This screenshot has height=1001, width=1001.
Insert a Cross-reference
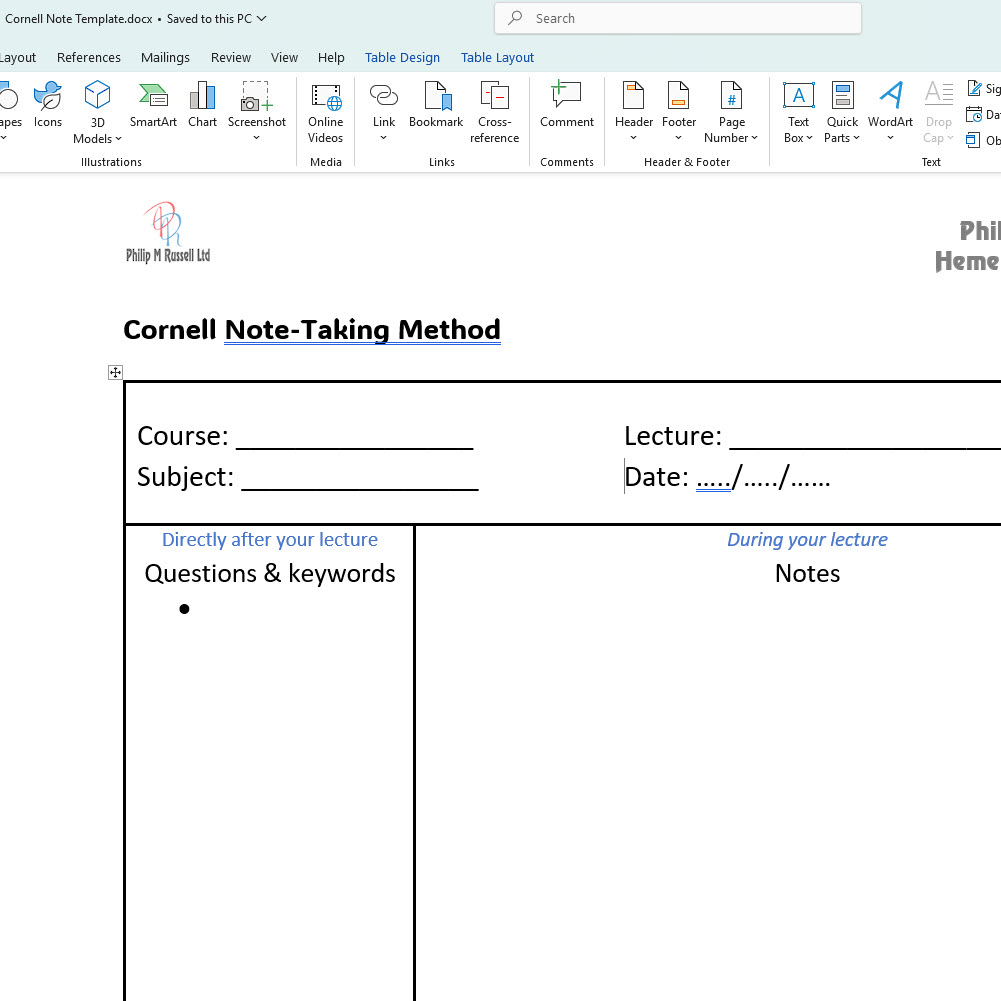[494, 113]
